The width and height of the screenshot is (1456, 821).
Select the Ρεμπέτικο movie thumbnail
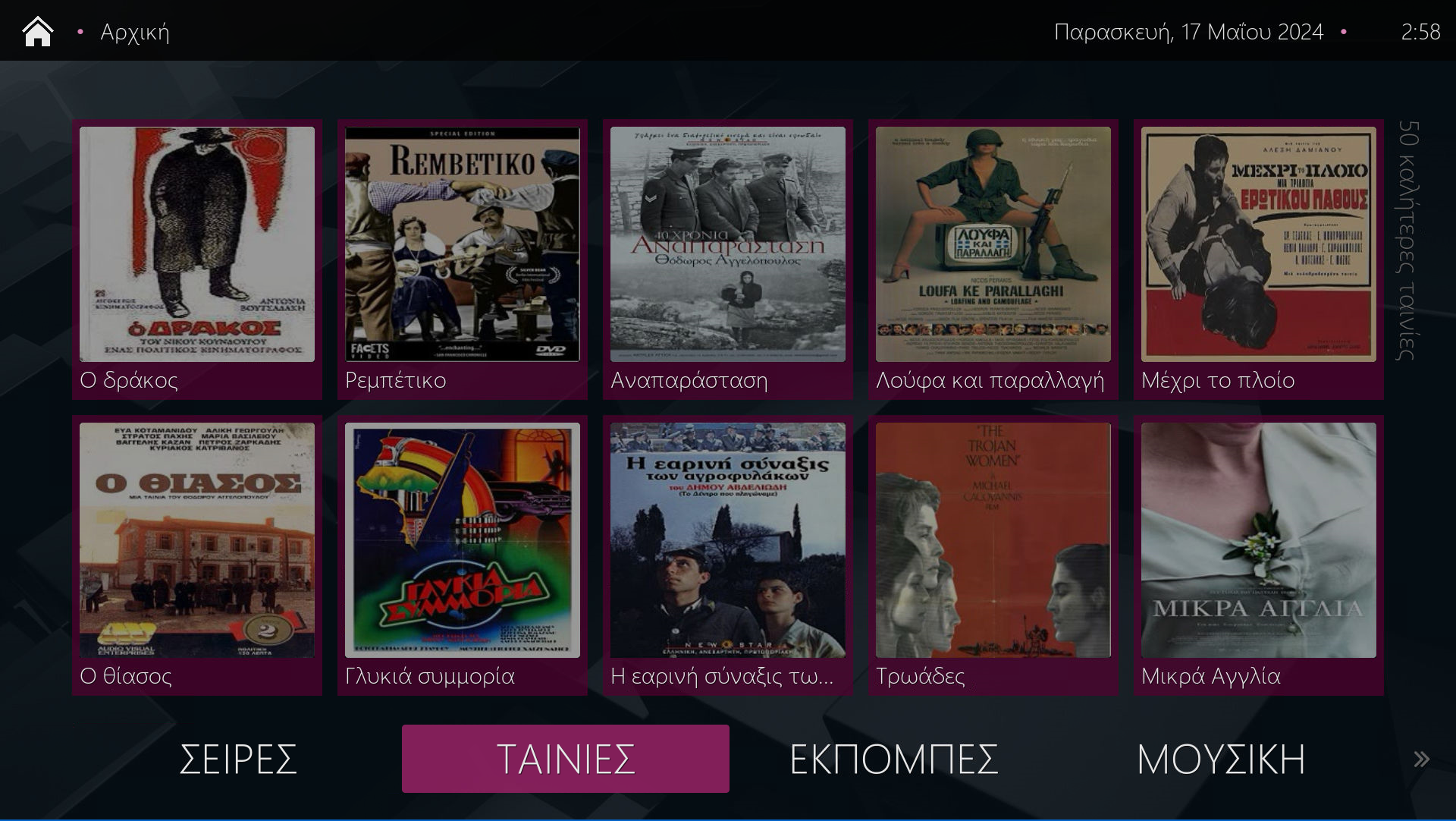[463, 260]
